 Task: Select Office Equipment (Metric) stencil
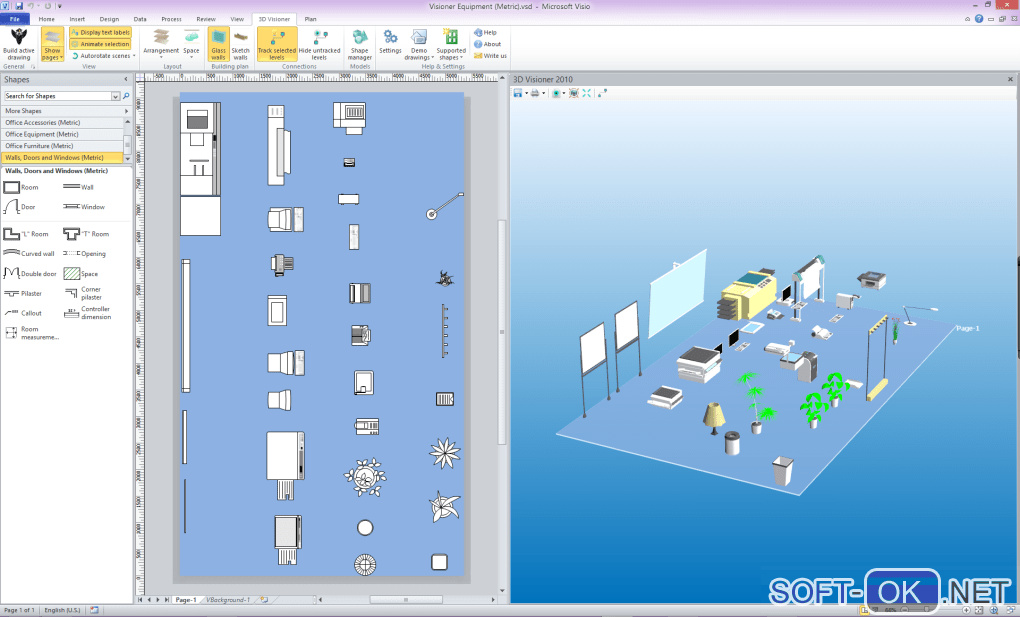pyautogui.click(x=62, y=134)
